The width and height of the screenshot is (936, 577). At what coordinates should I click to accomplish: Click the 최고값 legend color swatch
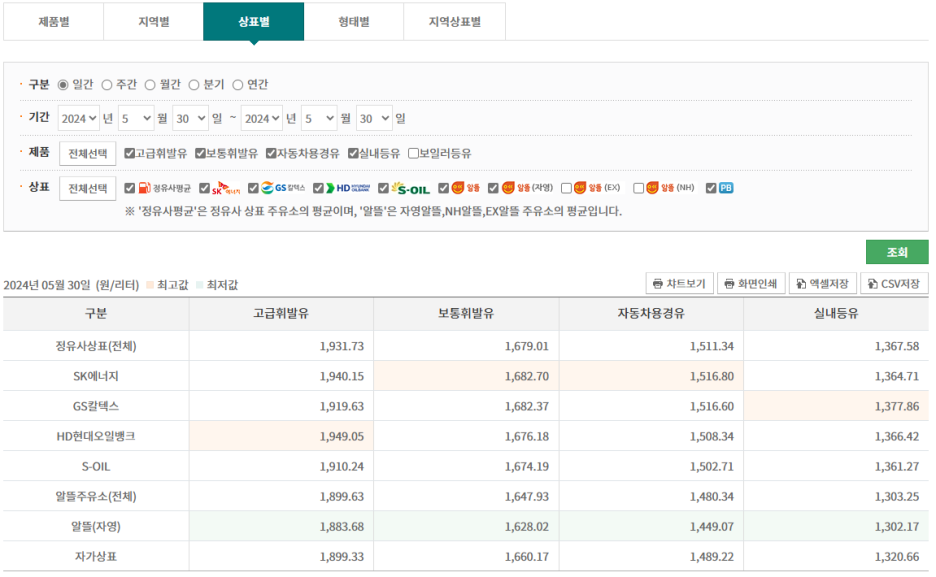coord(150,285)
